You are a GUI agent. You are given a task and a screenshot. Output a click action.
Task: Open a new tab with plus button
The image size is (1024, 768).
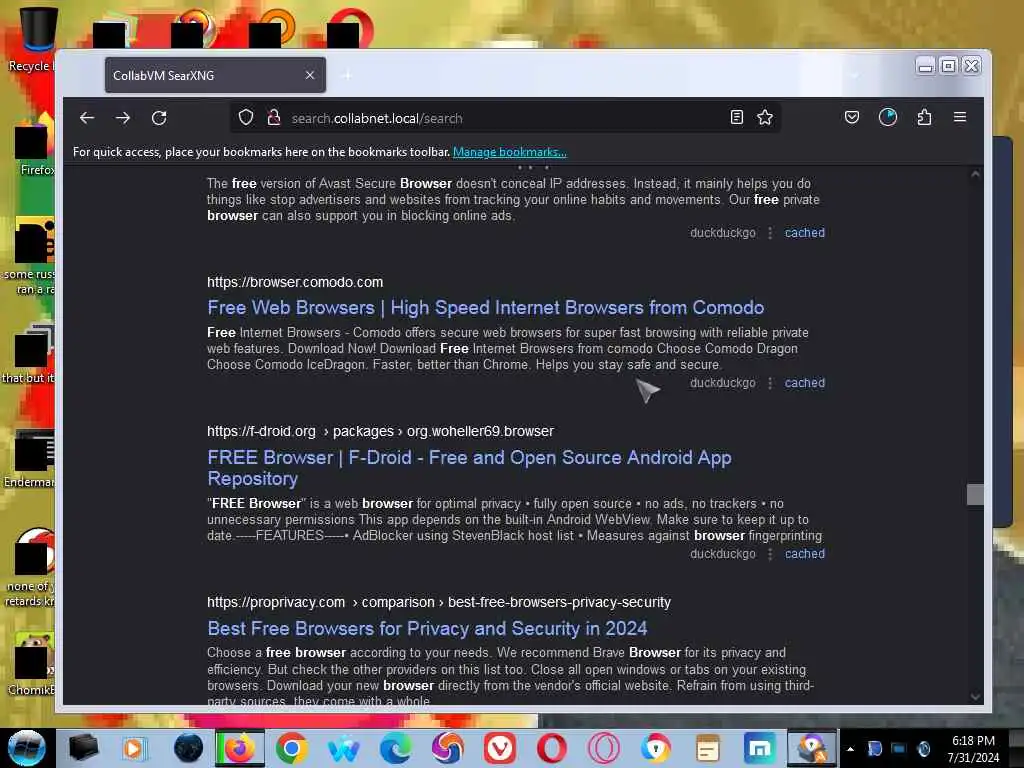tap(347, 76)
